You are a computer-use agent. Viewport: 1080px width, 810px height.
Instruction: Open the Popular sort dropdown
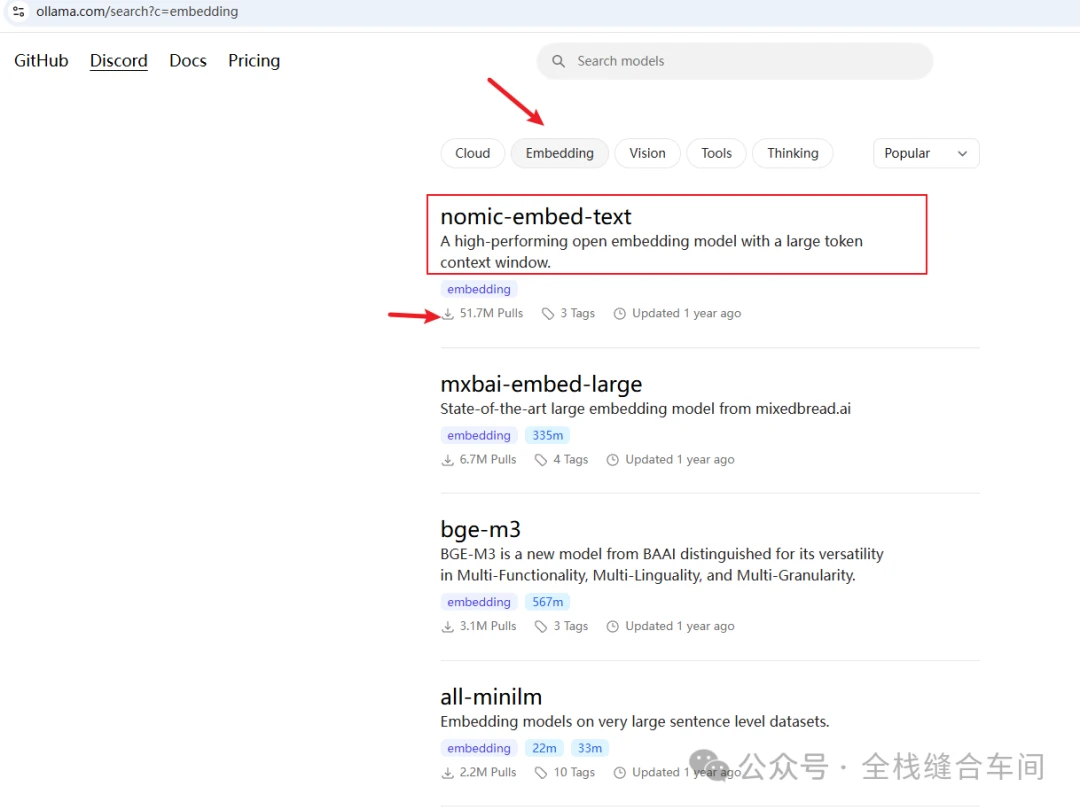pyautogui.click(x=926, y=153)
